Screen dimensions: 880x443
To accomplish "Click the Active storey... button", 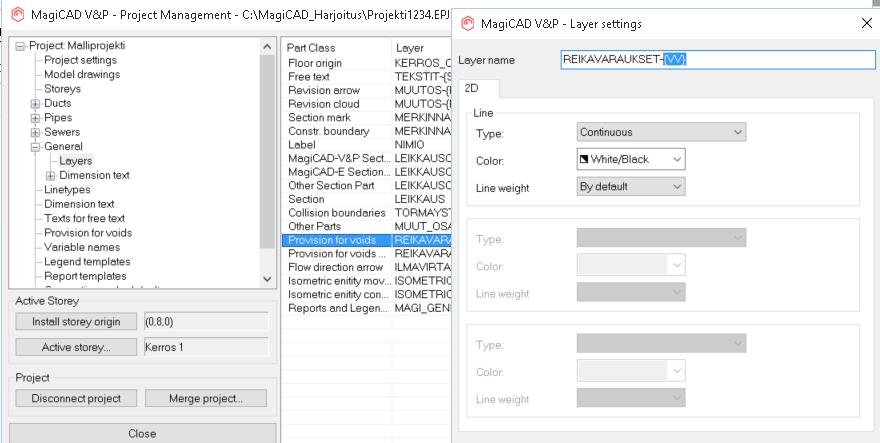I will click(x=76, y=347).
